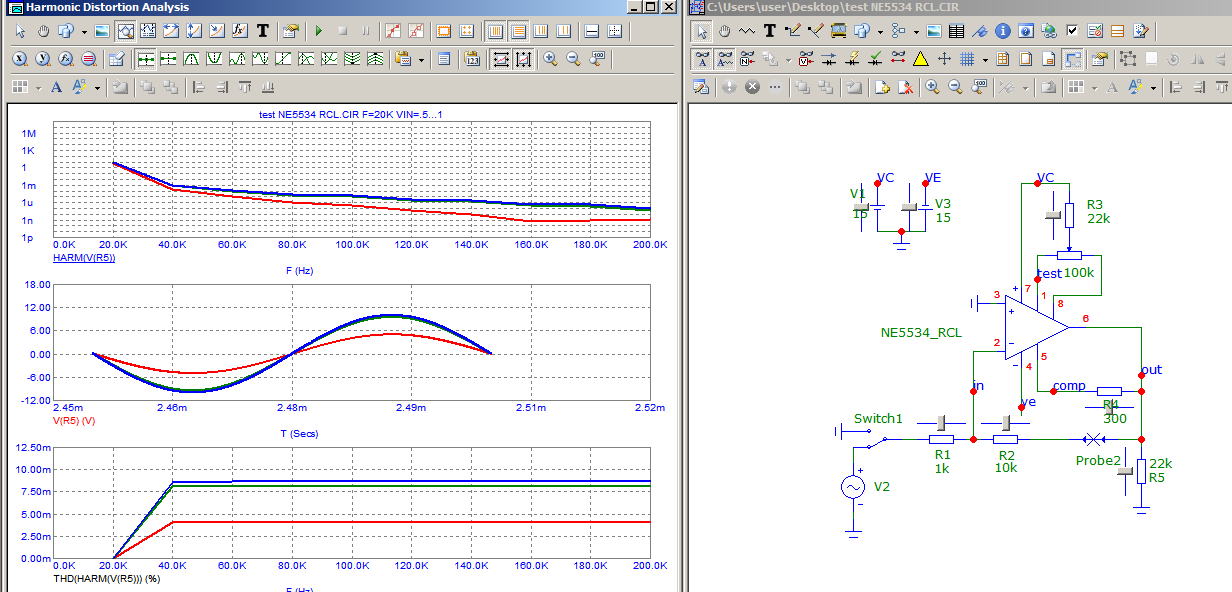
Task: Open the shapes dropdown arrow in schematic toolbar
Action: 880,31
